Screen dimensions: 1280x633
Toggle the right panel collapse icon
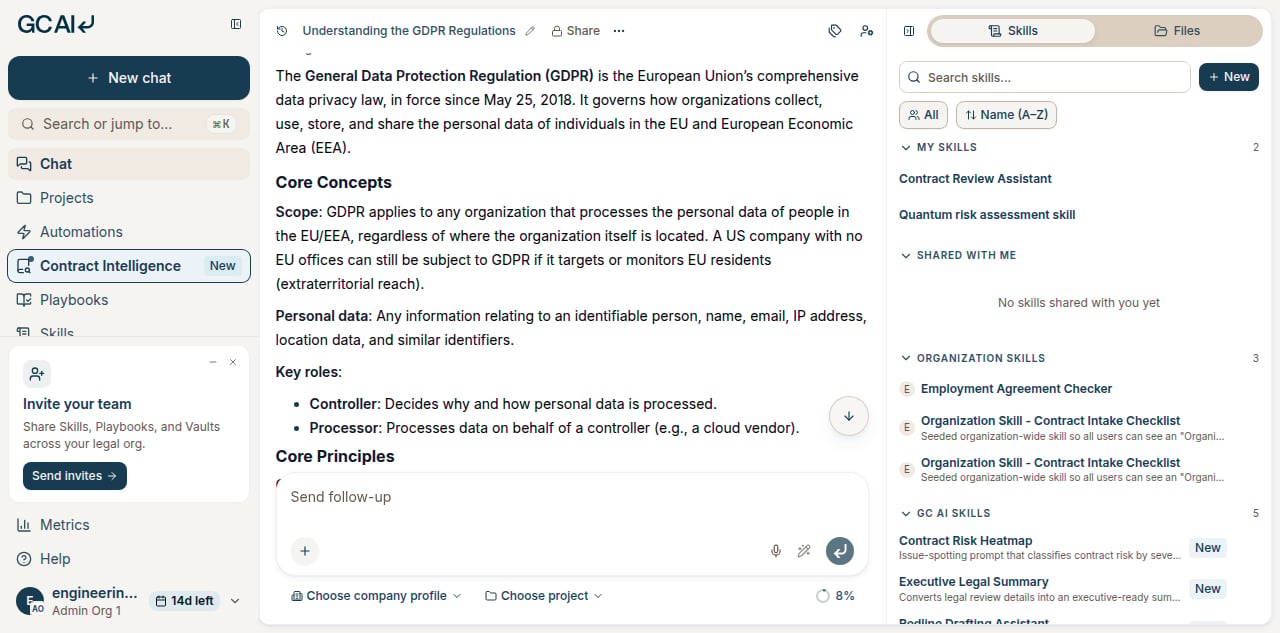(909, 31)
